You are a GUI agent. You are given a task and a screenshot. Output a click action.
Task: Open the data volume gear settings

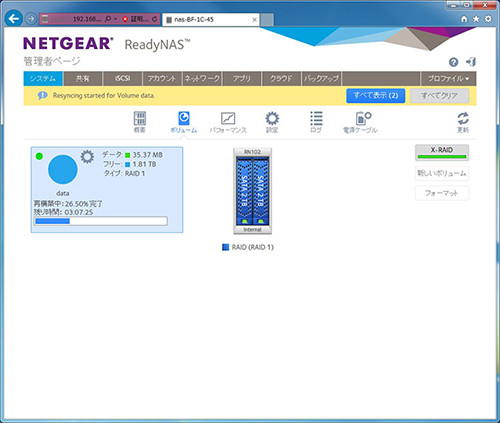point(87,157)
